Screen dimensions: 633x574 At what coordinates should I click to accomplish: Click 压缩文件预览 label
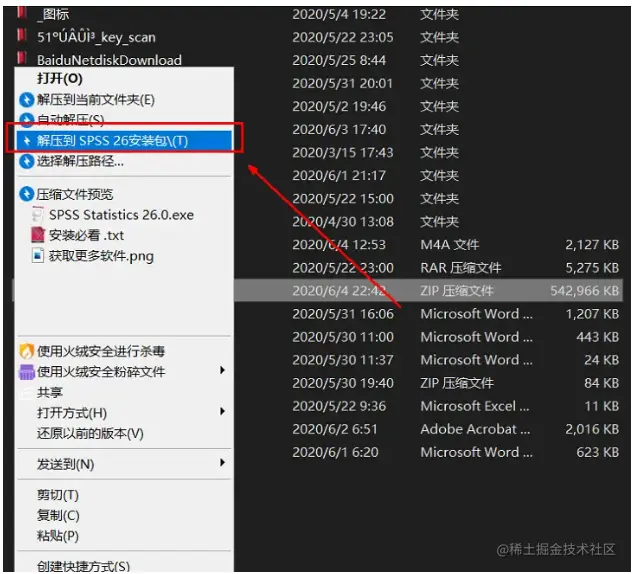(75, 194)
